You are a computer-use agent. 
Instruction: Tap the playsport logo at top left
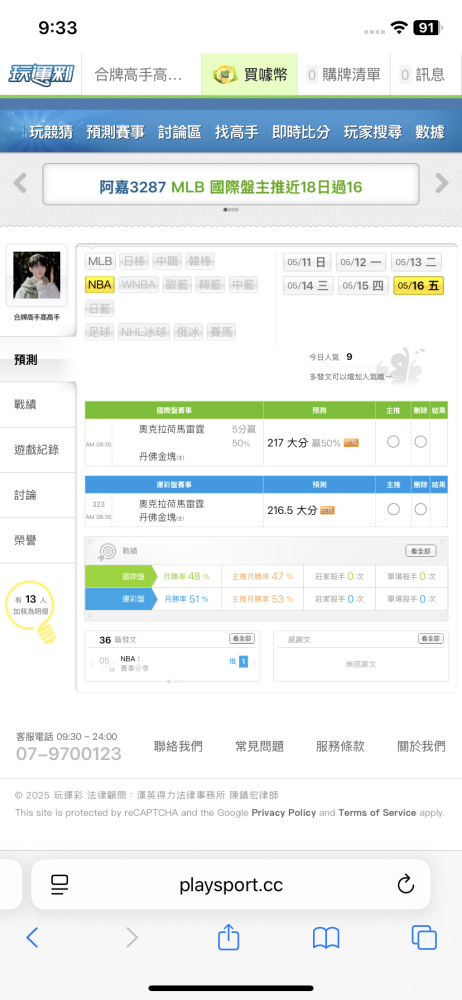[x=41, y=74]
